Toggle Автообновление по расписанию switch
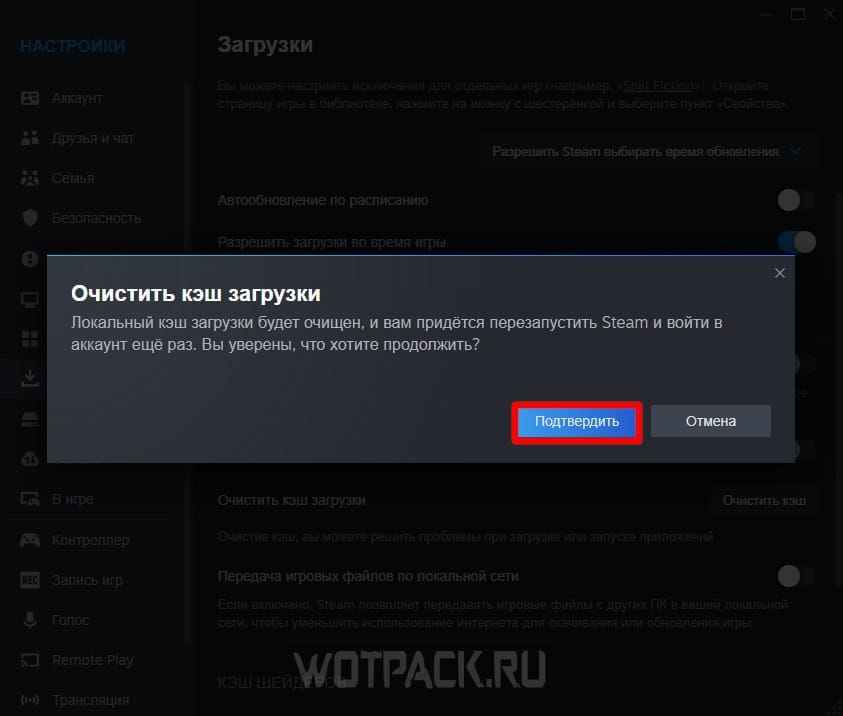The width and height of the screenshot is (843, 716). pyautogui.click(x=796, y=201)
